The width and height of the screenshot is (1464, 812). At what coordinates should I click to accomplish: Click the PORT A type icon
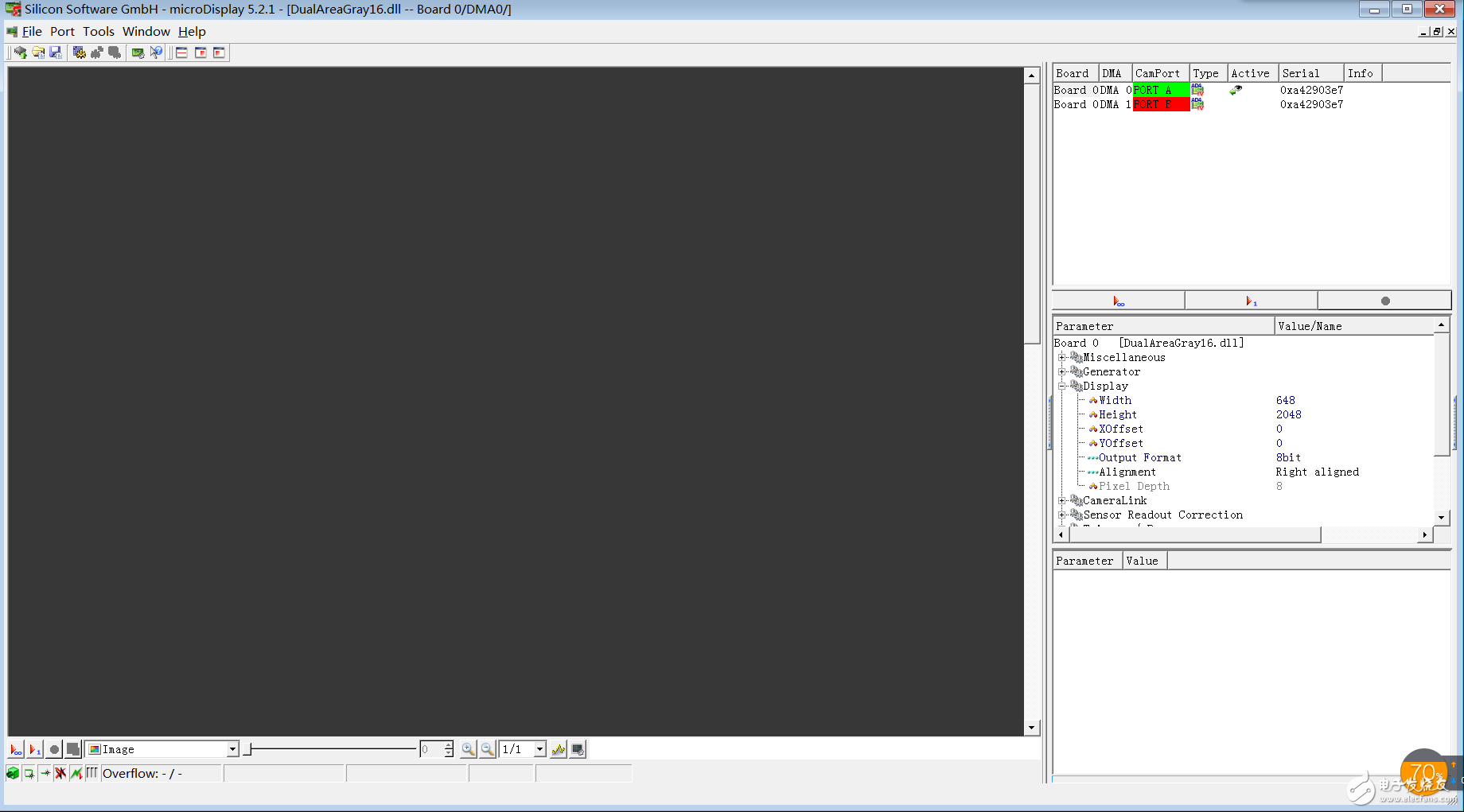tap(1197, 90)
